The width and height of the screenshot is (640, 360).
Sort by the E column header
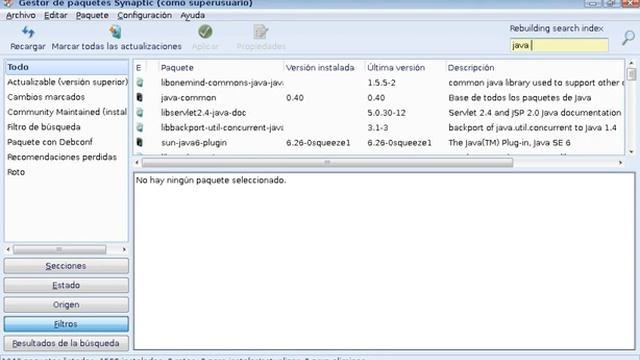[140, 68]
